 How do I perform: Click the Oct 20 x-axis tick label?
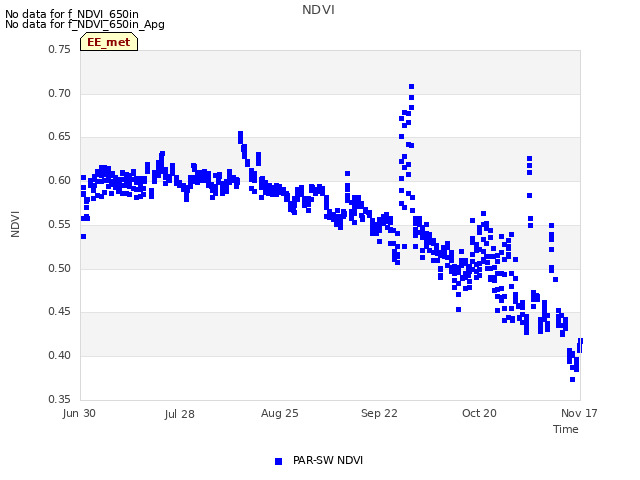click(x=479, y=413)
